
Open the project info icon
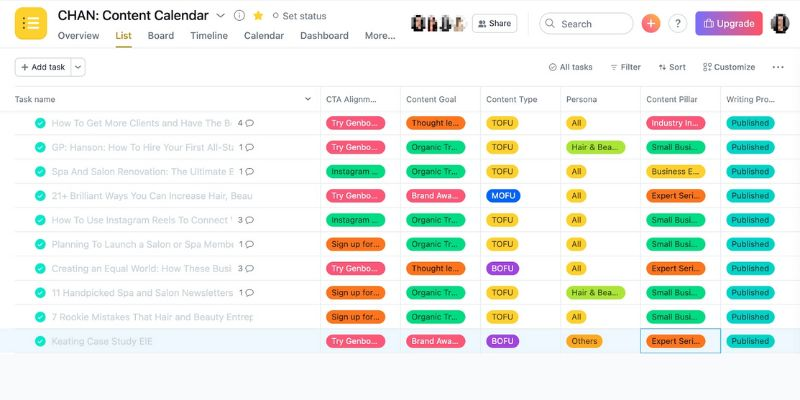[239, 16]
